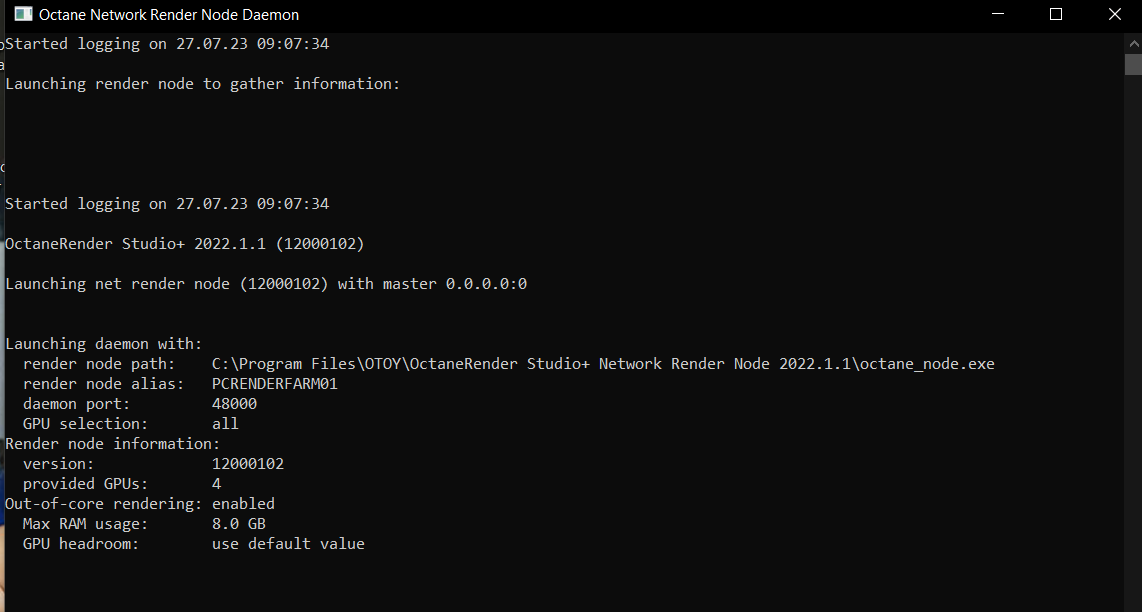Screen dimensions: 1142x612
Task: Click the GPU selection value "all"
Action: coord(225,424)
